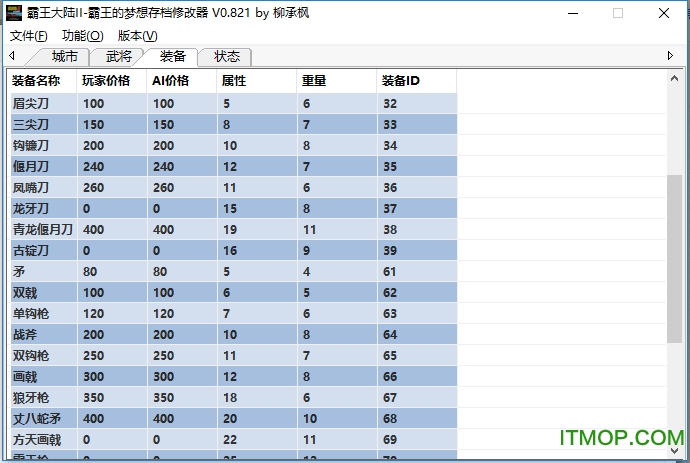Image resolution: width=690 pixels, height=463 pixels.
Task: Sort by 装备名称 column header
Action: 43,81
